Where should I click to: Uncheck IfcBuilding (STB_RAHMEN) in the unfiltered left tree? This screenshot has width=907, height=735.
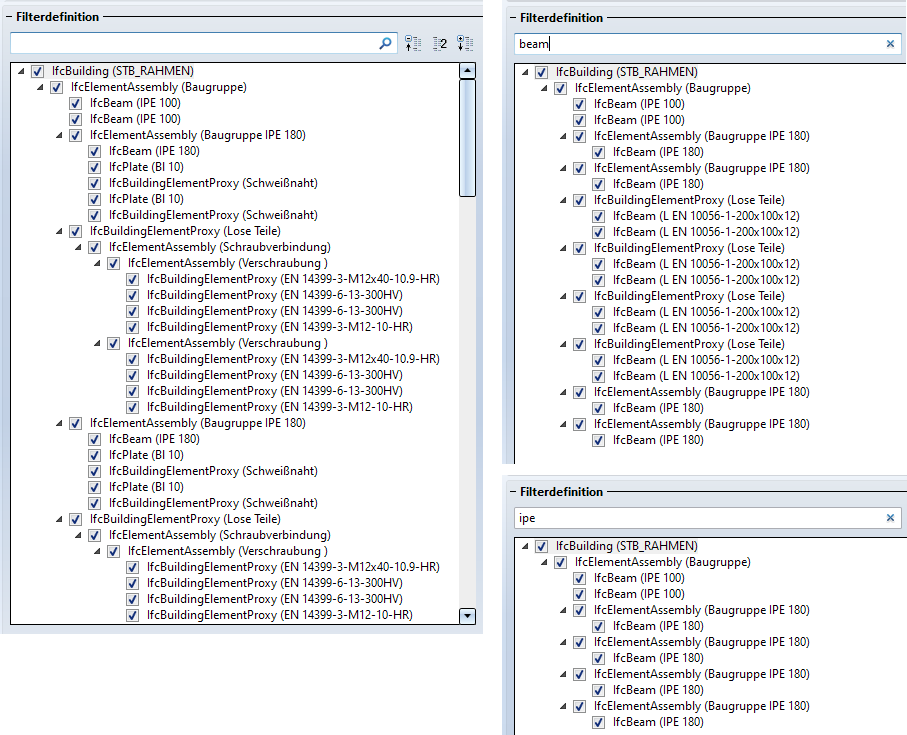[x=38, y=72]
